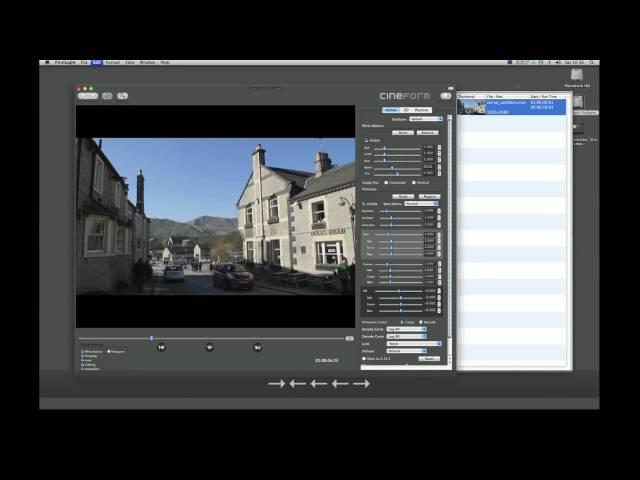Adjust the White Balance Blue slider

click(397, 161)
